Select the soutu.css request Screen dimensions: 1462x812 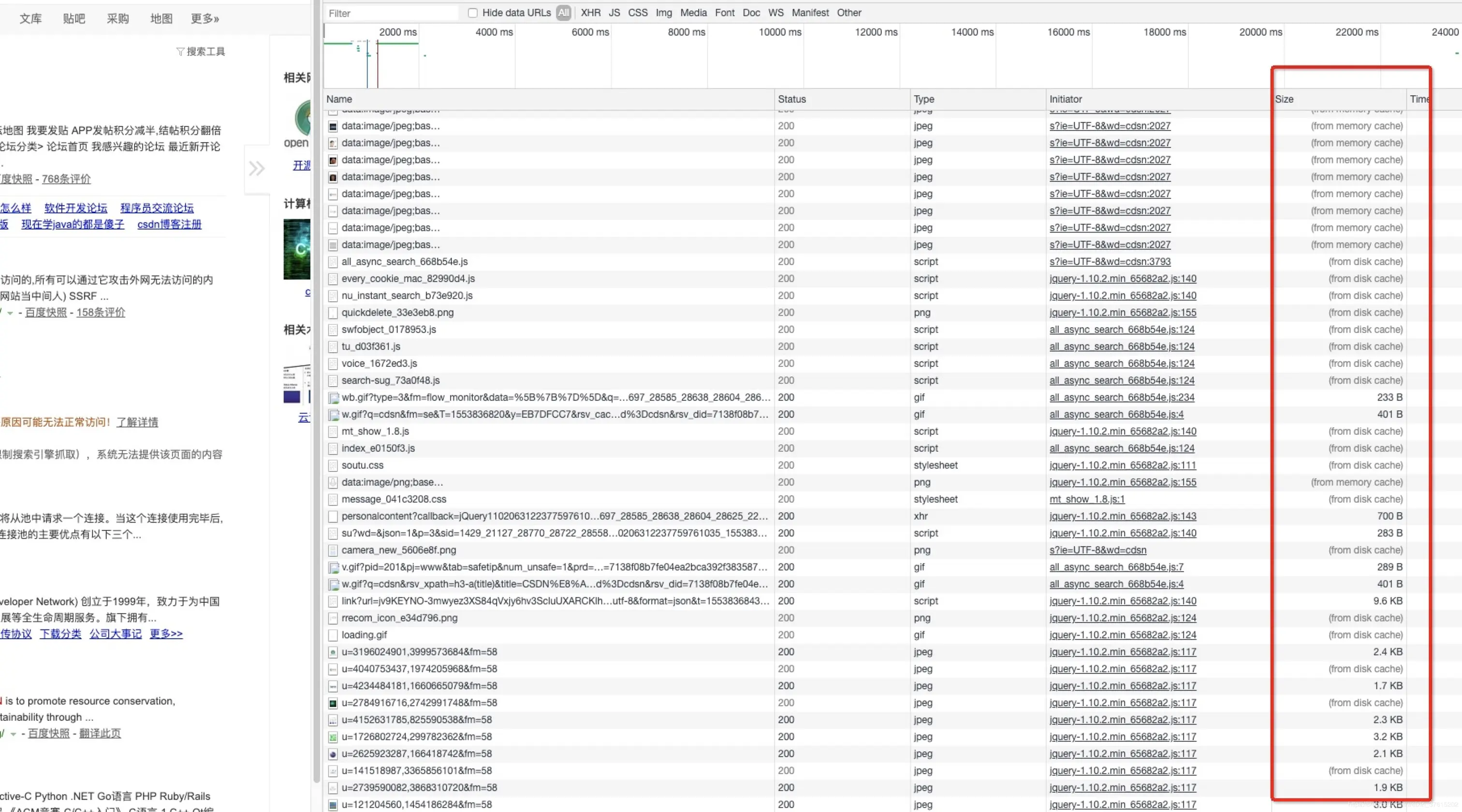(362, 465)
